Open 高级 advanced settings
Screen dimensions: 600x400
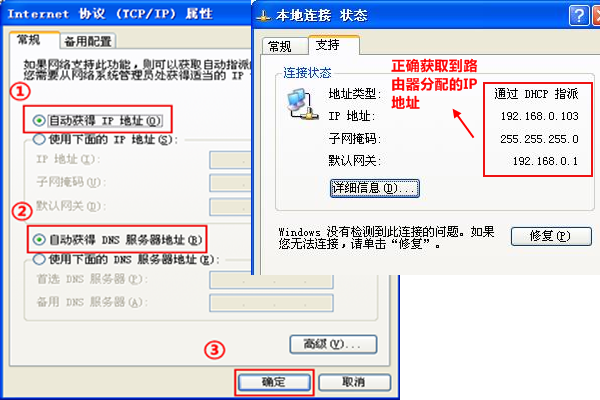pos(333,344)
